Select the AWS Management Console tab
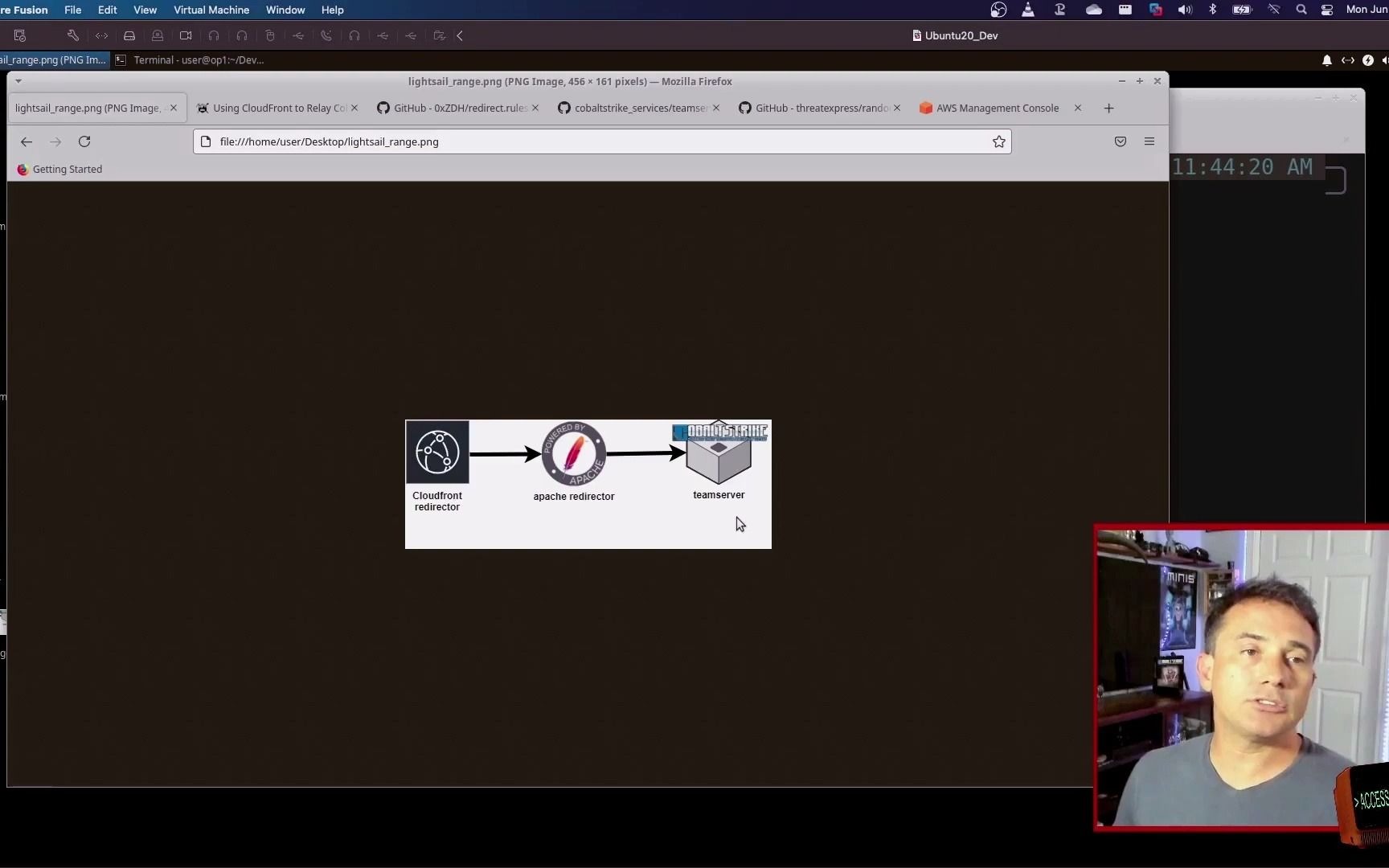Screen dimensions: 1389x868 997,108
